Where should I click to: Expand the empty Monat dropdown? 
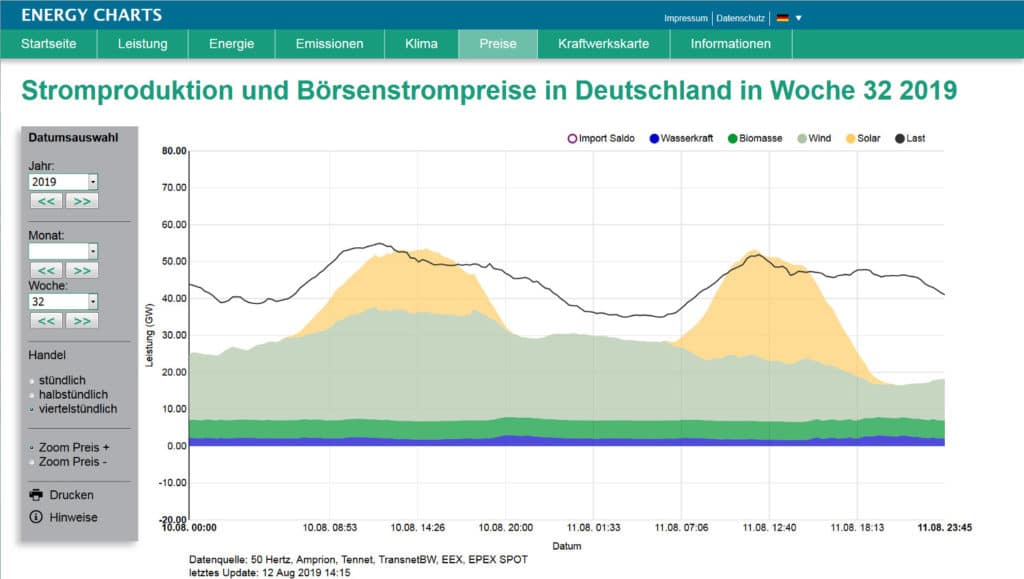pyautogui.click(x=64, y=251)
